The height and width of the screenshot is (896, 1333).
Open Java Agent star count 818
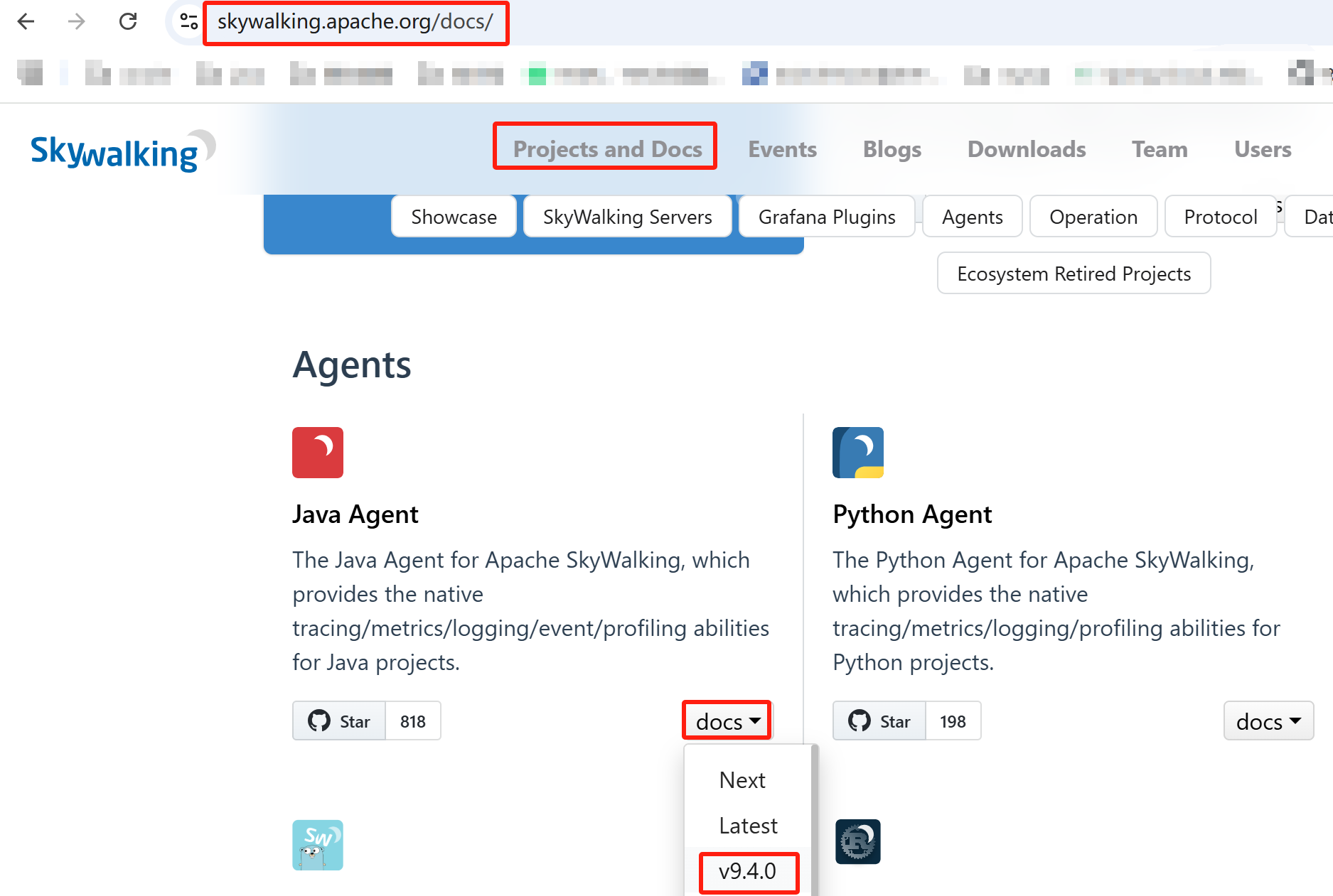pyautogui.click(x=413, y=721)
